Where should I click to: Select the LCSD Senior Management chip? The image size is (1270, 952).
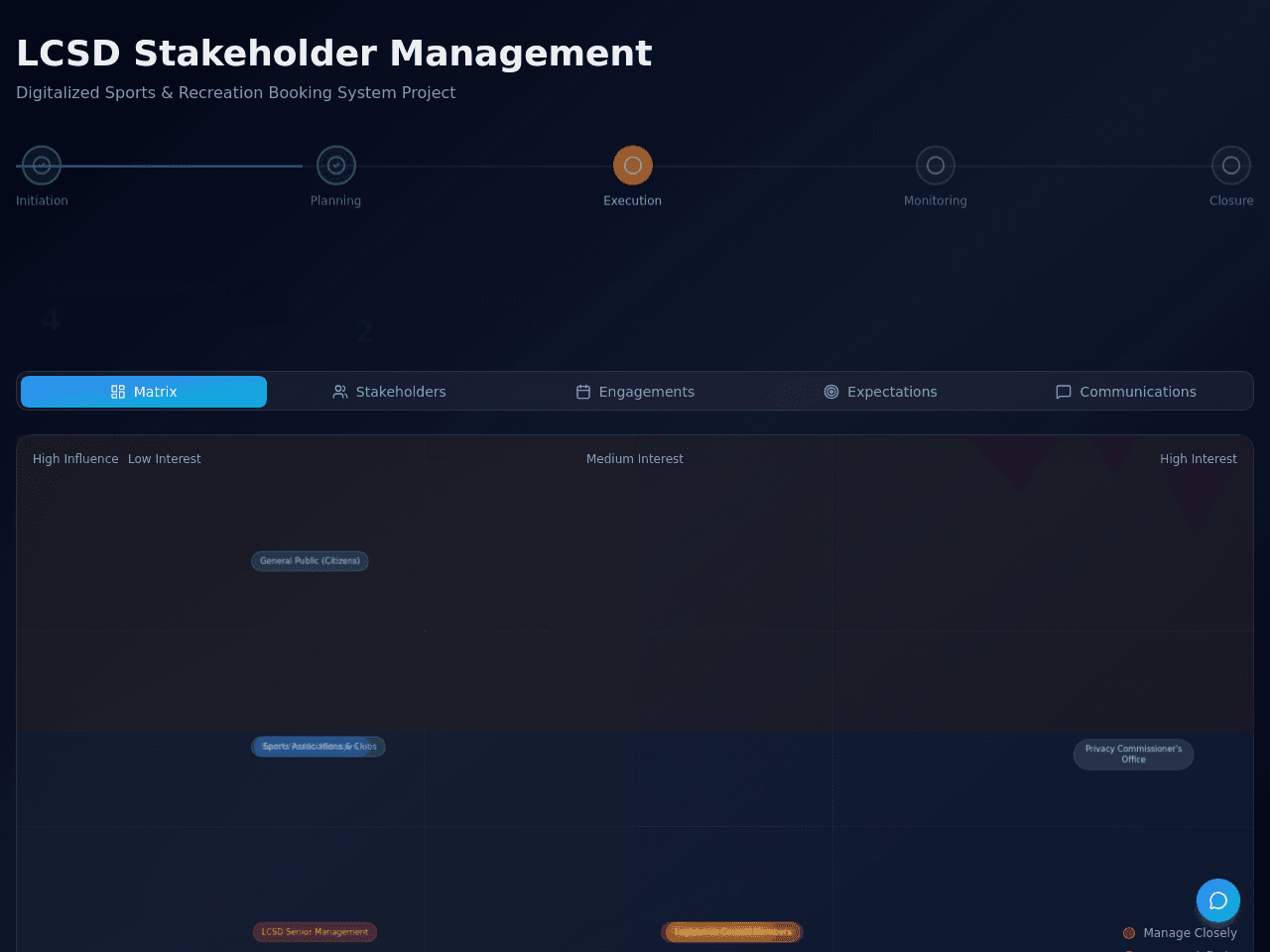pos(315,932)
